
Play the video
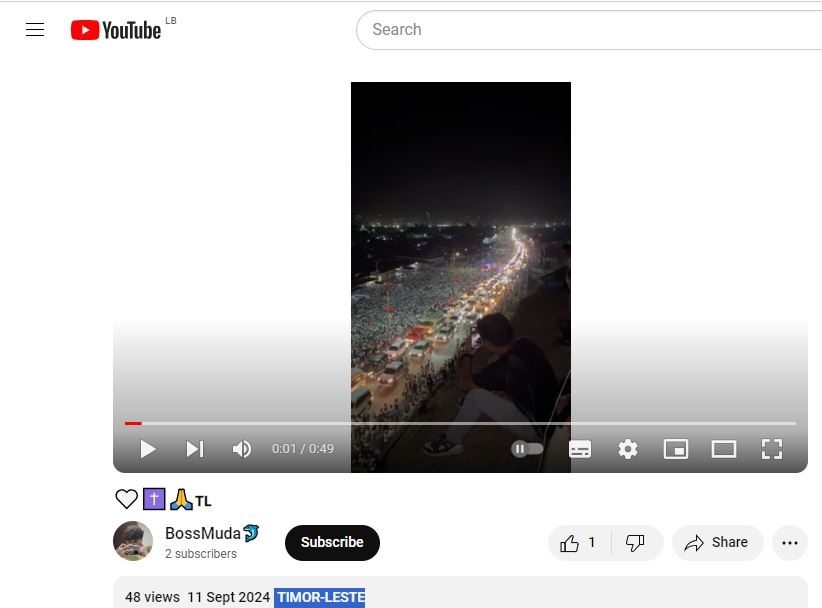[148, 449]
